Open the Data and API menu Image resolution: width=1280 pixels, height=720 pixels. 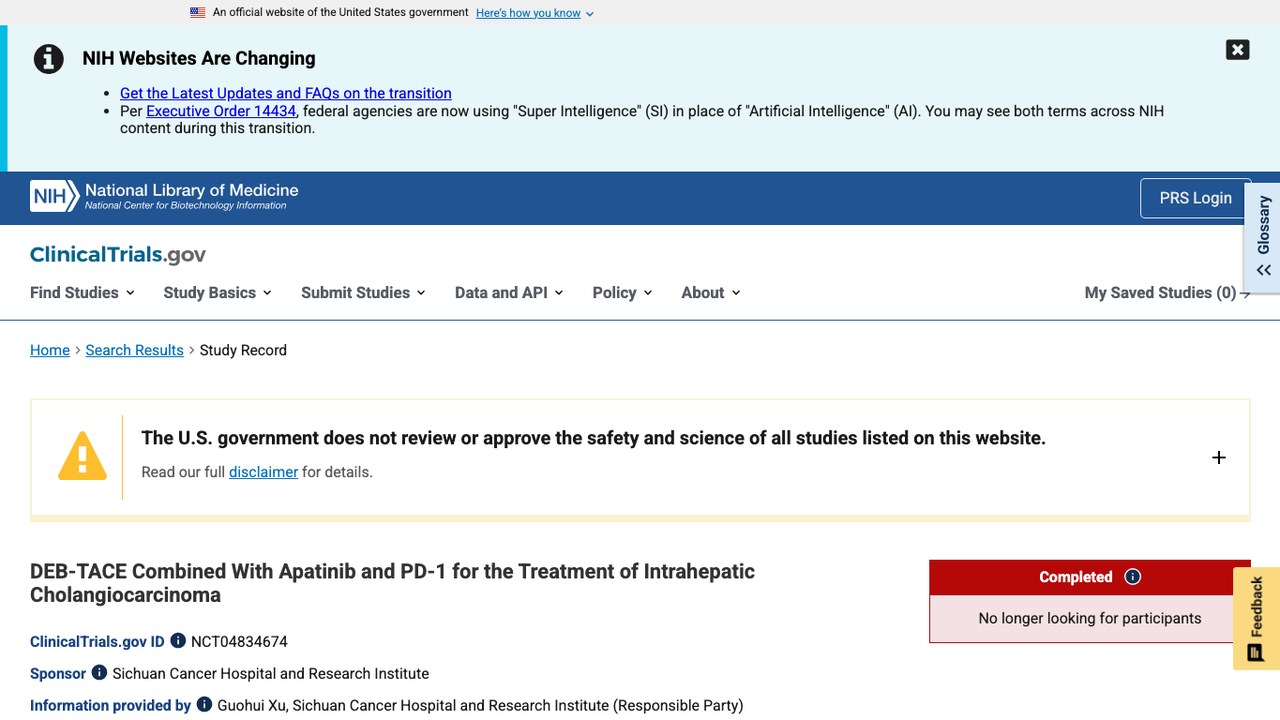[509, 293]
